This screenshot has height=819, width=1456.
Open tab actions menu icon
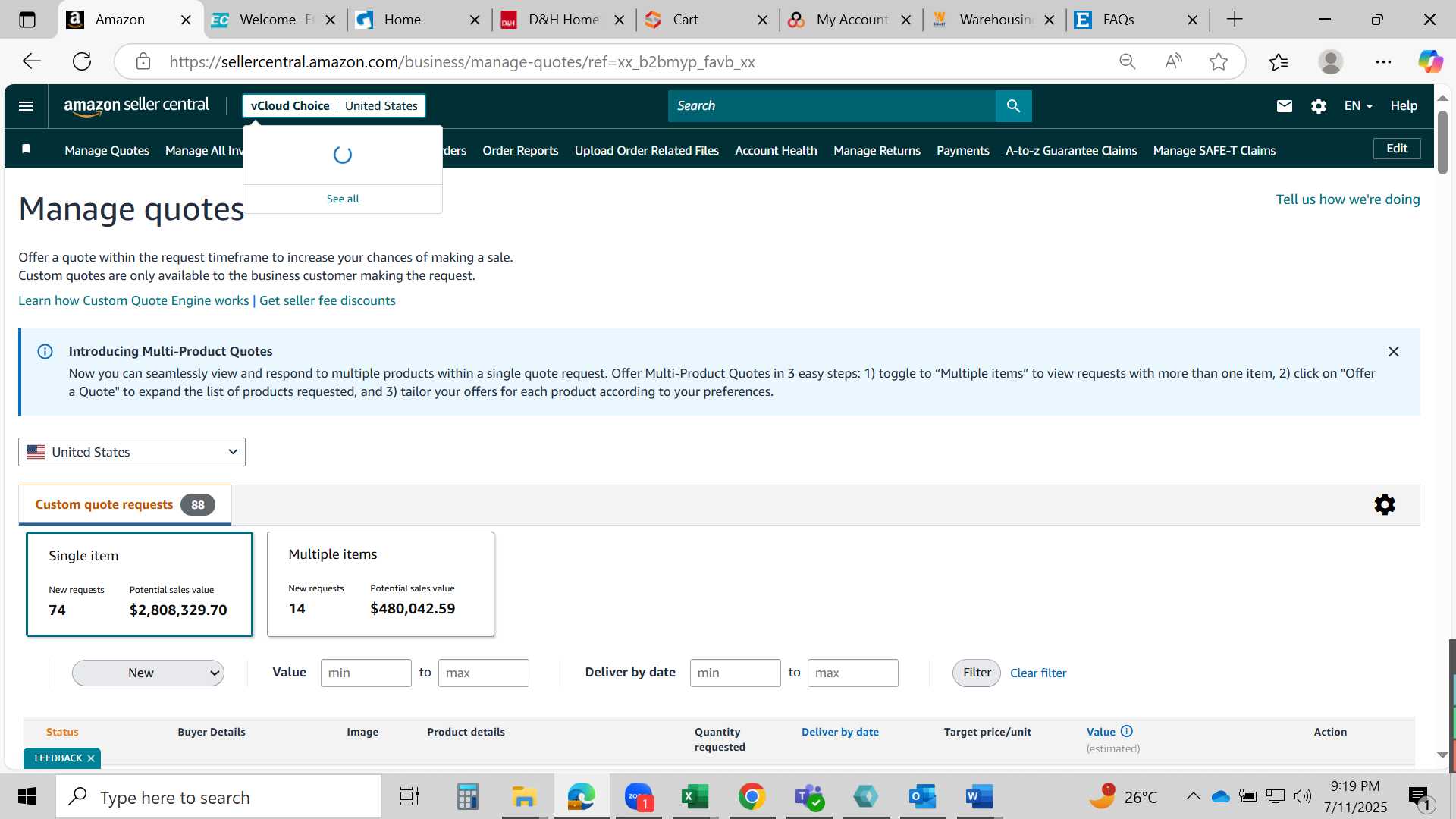tap(27, 20)
